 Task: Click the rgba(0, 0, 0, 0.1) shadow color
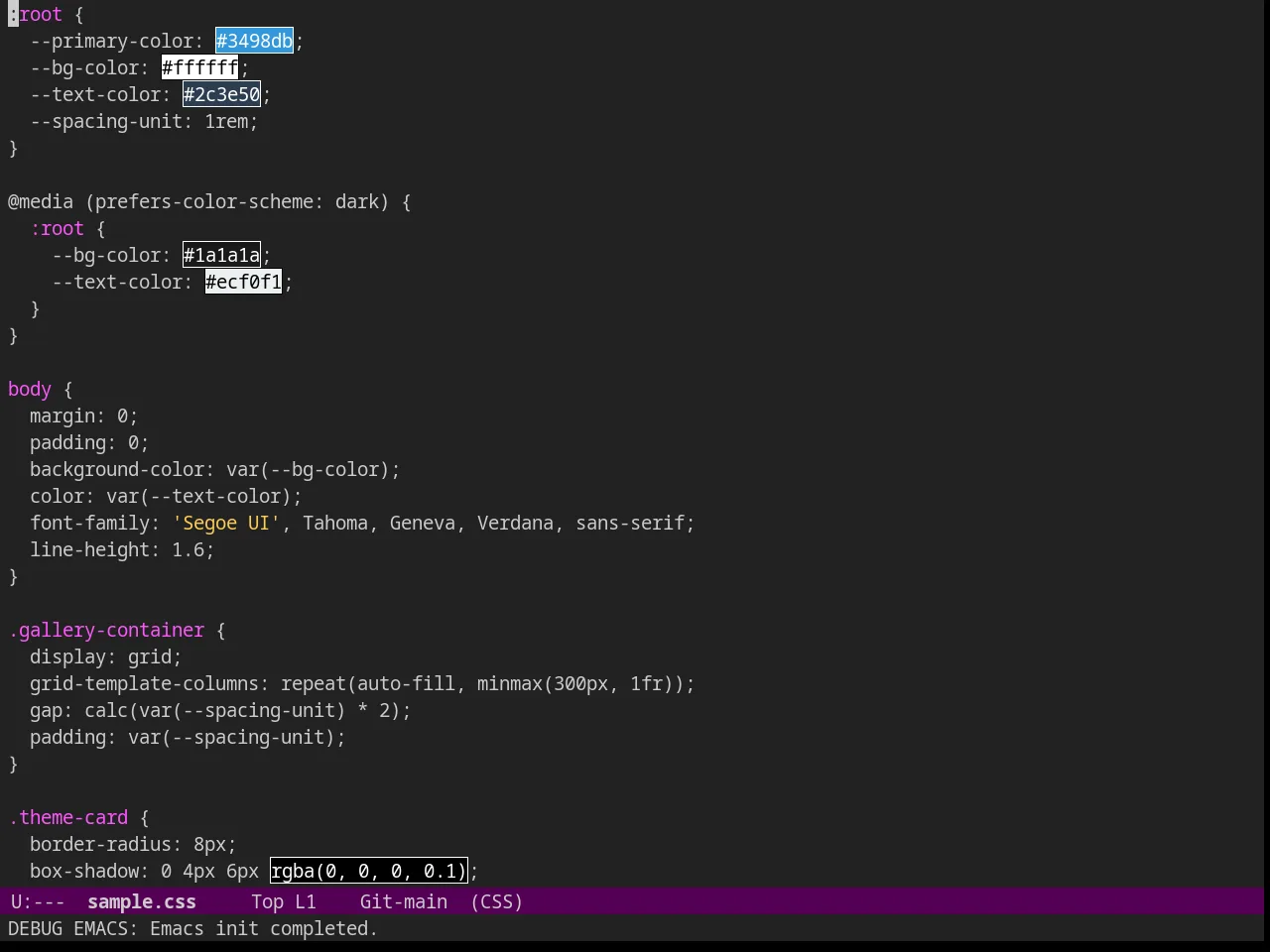tap(368, 871)
